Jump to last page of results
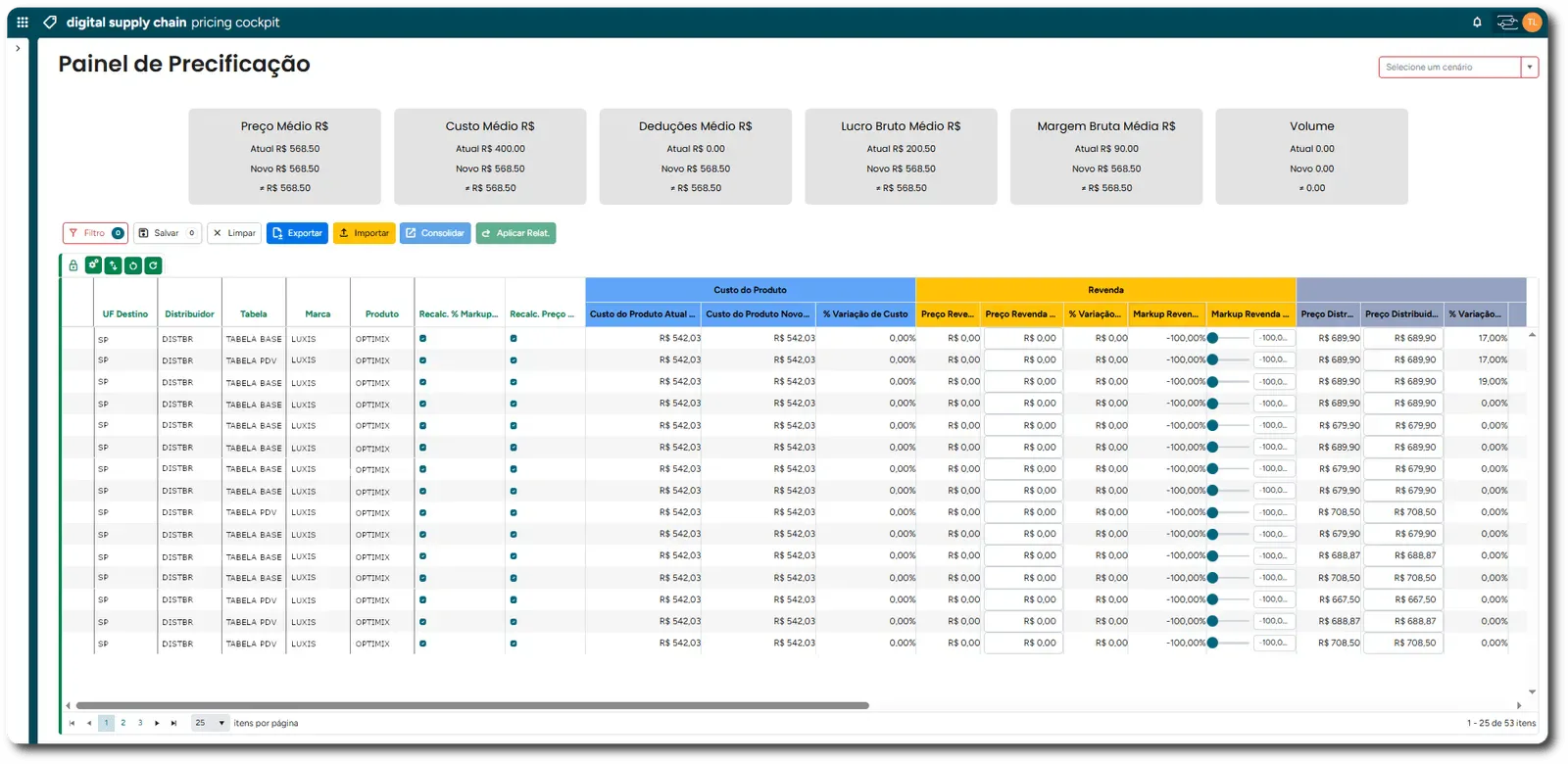 click(173, 723)
